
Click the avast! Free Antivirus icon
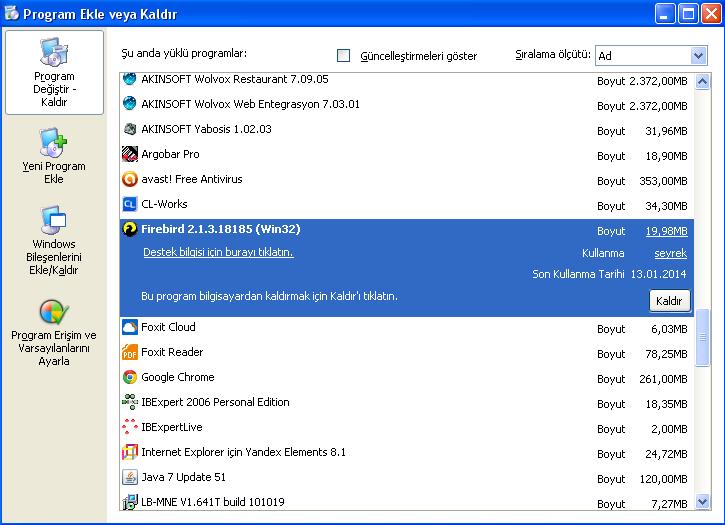pyautogui.click(x=130, y=179)
